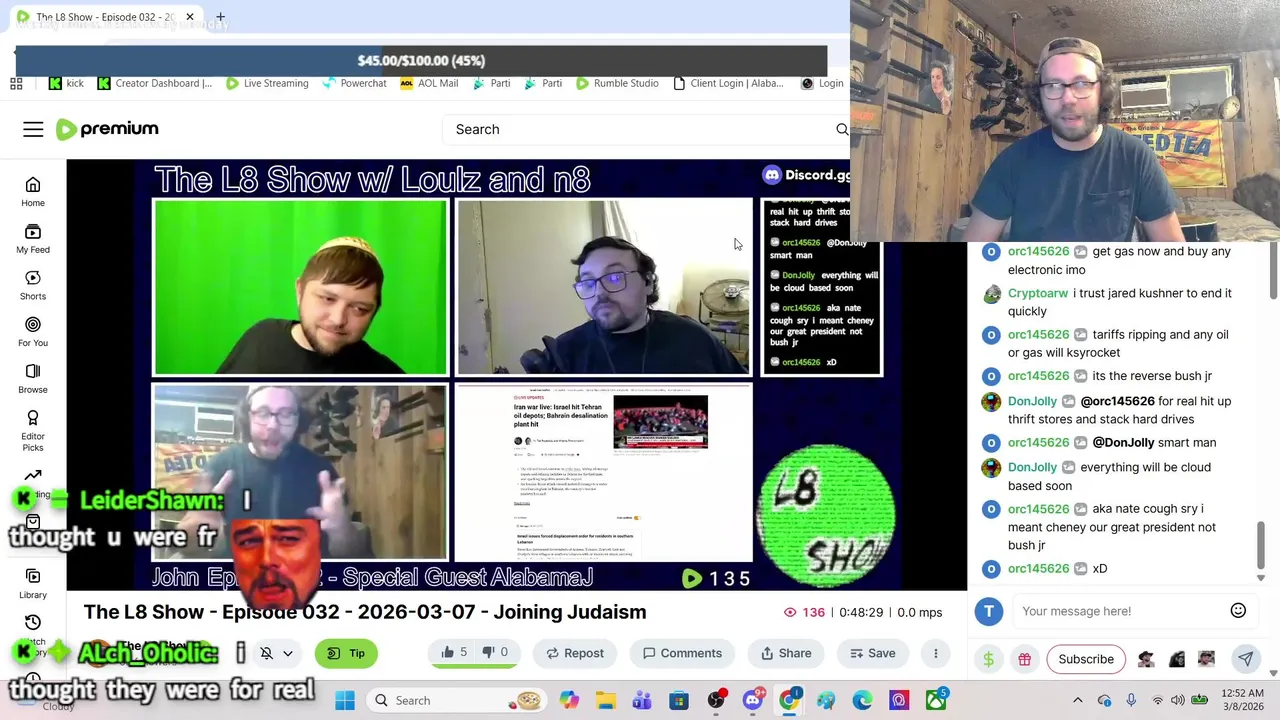1280x720 pixels.
Task: Click the donation goal progress bar
Action: pos(421,60)
